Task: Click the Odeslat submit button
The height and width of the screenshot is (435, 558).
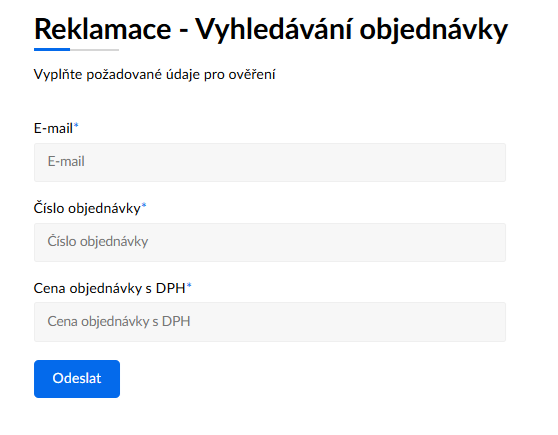Action: (x=77, y=379)
